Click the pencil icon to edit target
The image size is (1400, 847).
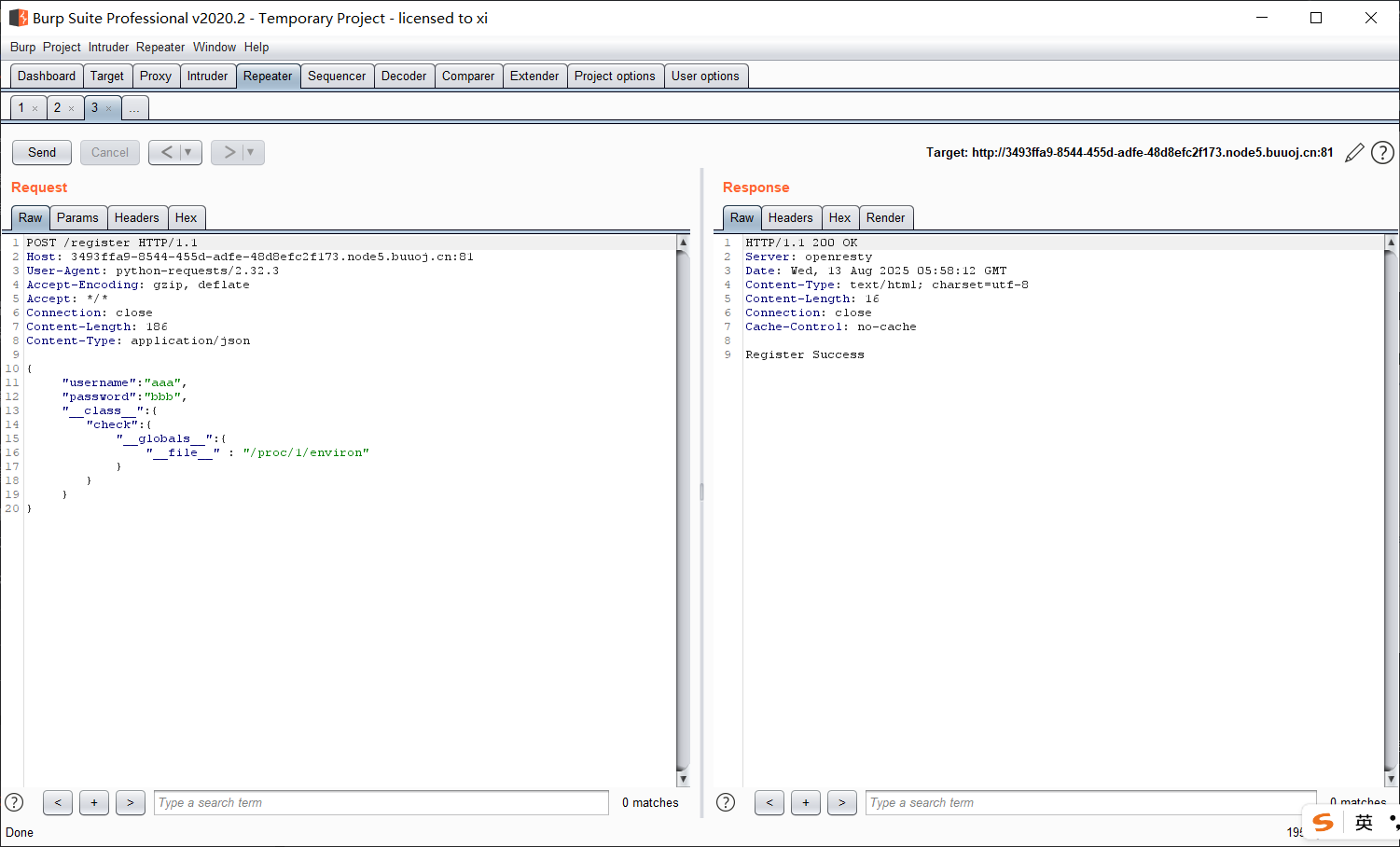tap(1355, 153)
